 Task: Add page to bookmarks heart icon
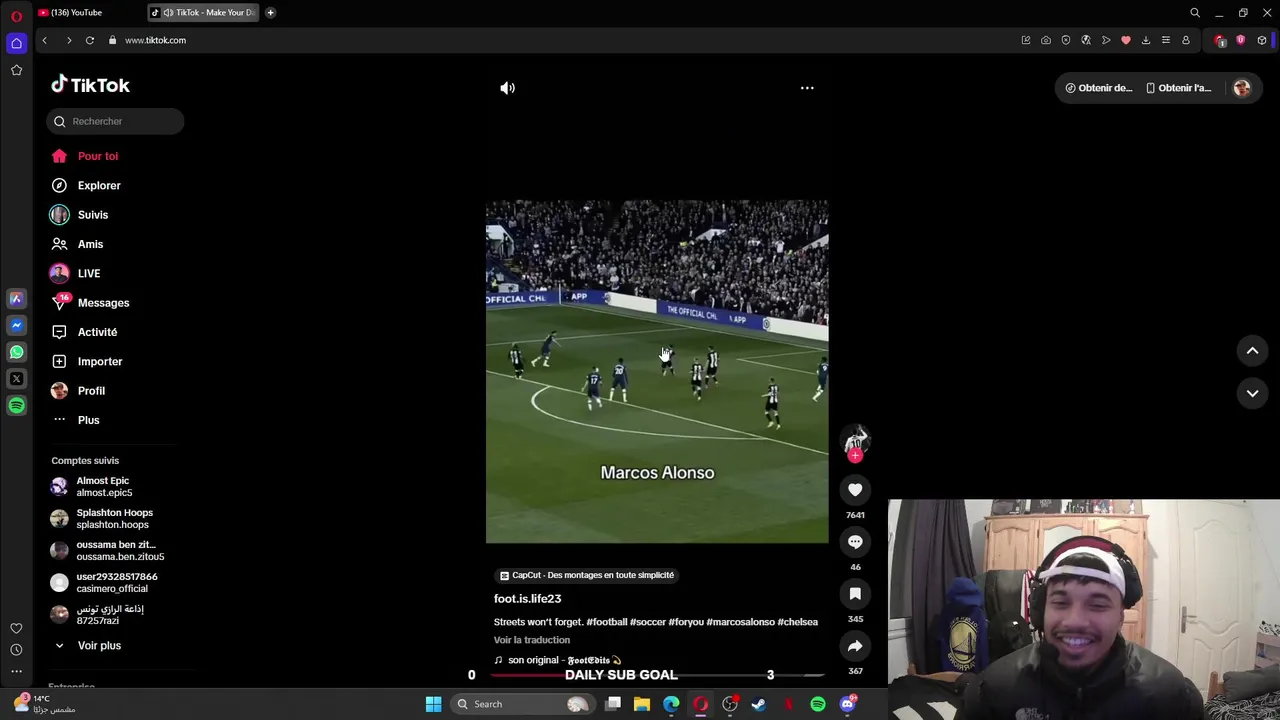pos(1126,40)
